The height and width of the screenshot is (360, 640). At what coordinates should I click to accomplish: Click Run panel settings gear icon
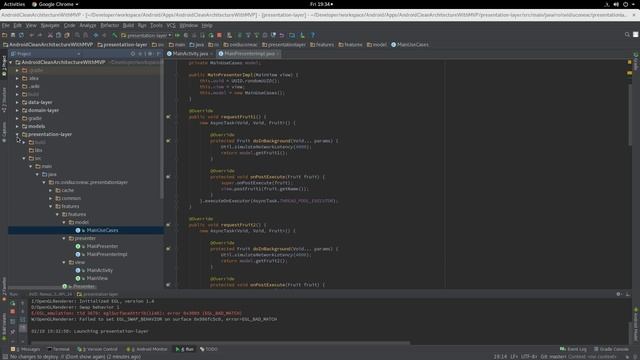tap(618, 294)
